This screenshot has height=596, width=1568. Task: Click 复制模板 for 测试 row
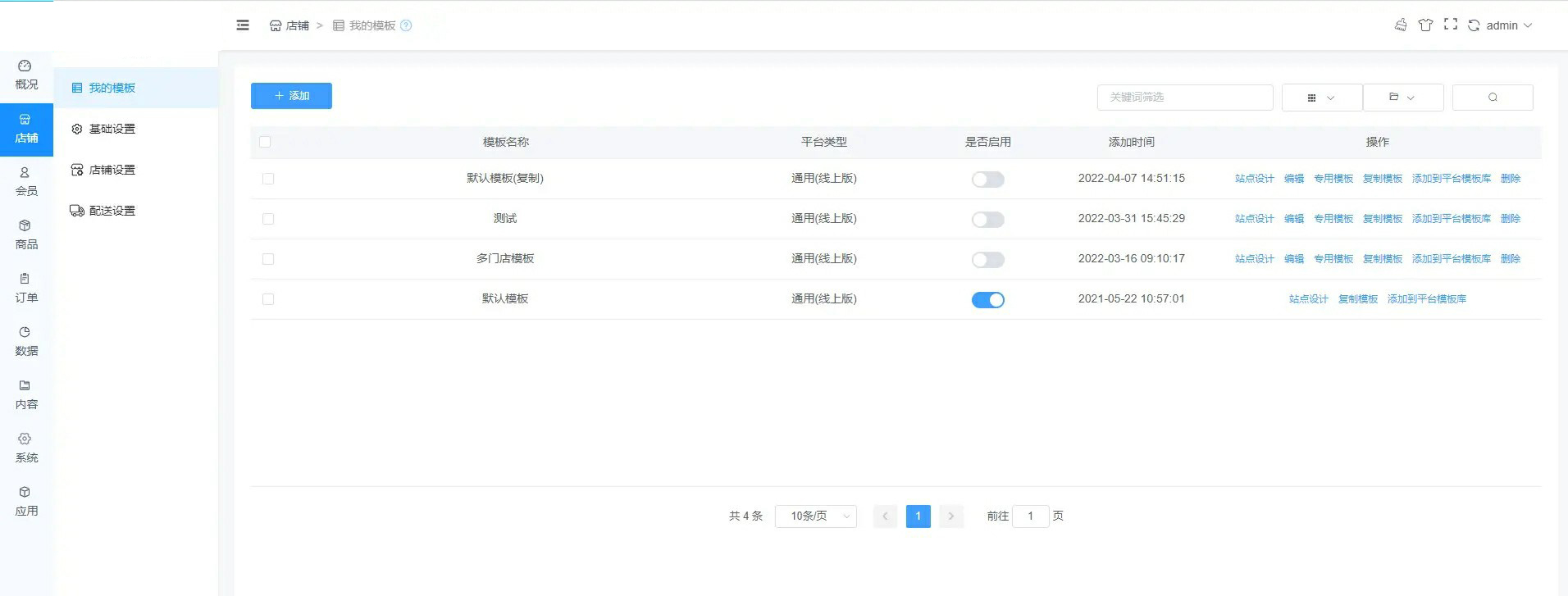tap(1383, 219)
